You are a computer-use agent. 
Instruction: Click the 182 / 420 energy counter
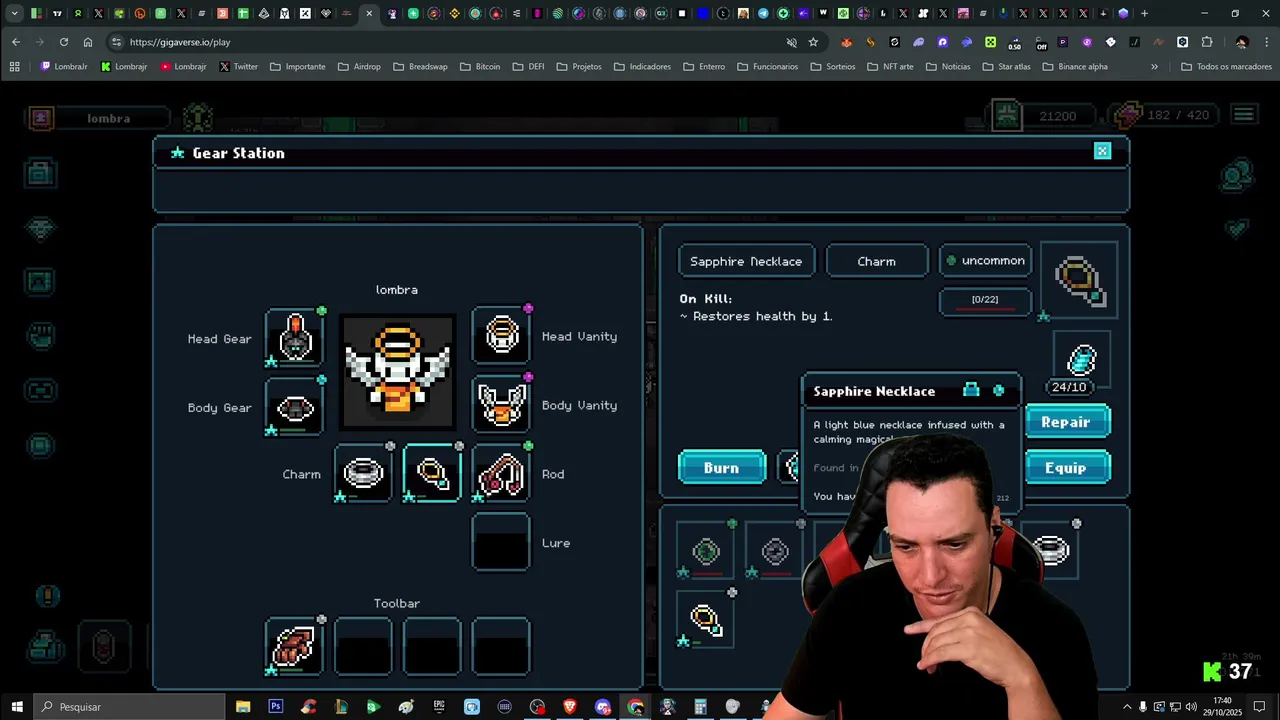[1163, 115]
